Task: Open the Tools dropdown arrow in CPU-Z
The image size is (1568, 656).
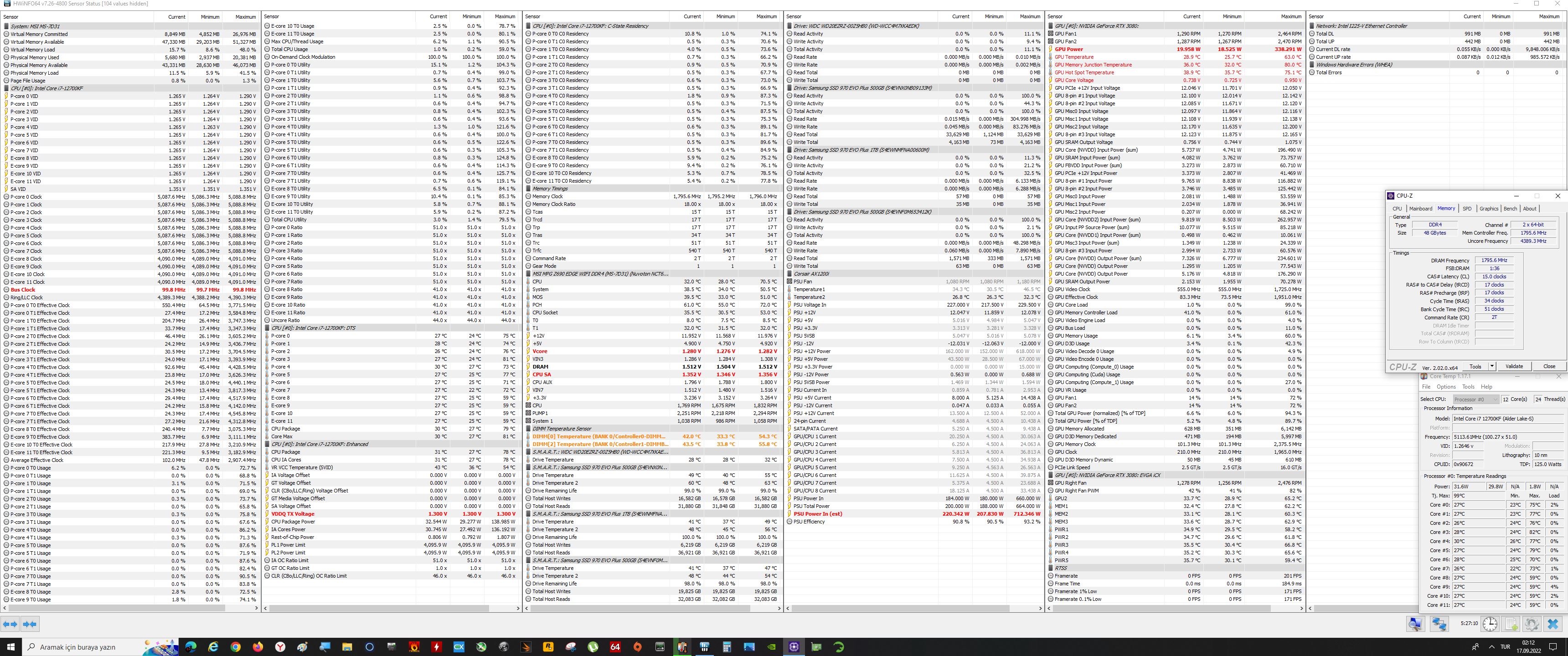Action: pyautogui.click(x=1492, y=366)
